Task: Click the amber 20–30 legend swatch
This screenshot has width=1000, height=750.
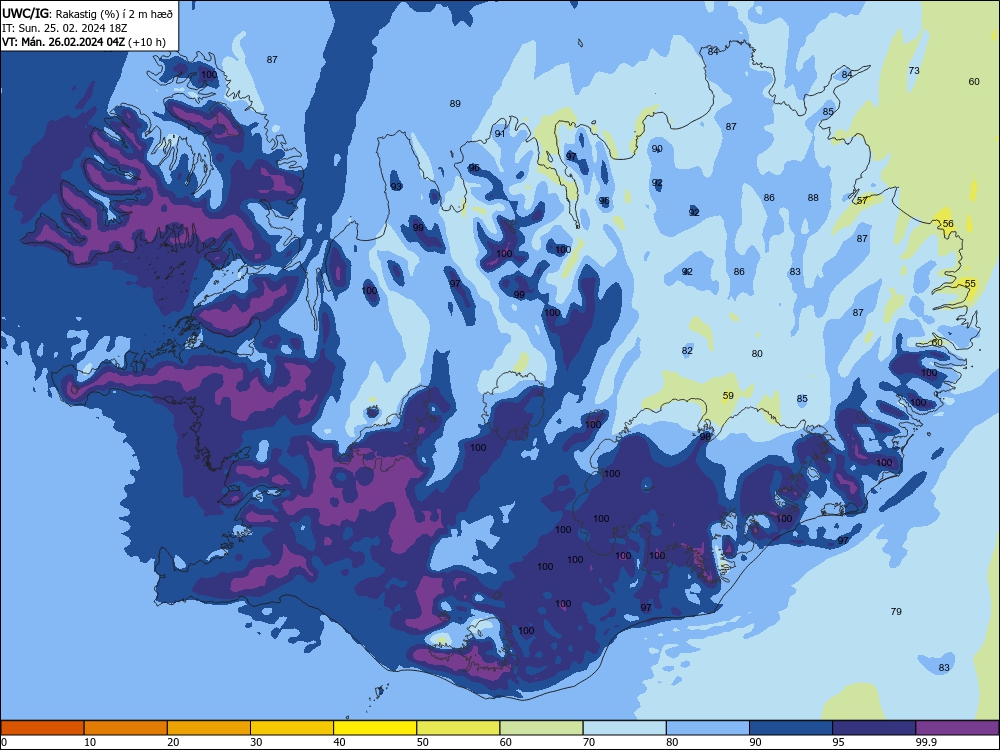Action: pyautogui.click(x=209, y=728)
